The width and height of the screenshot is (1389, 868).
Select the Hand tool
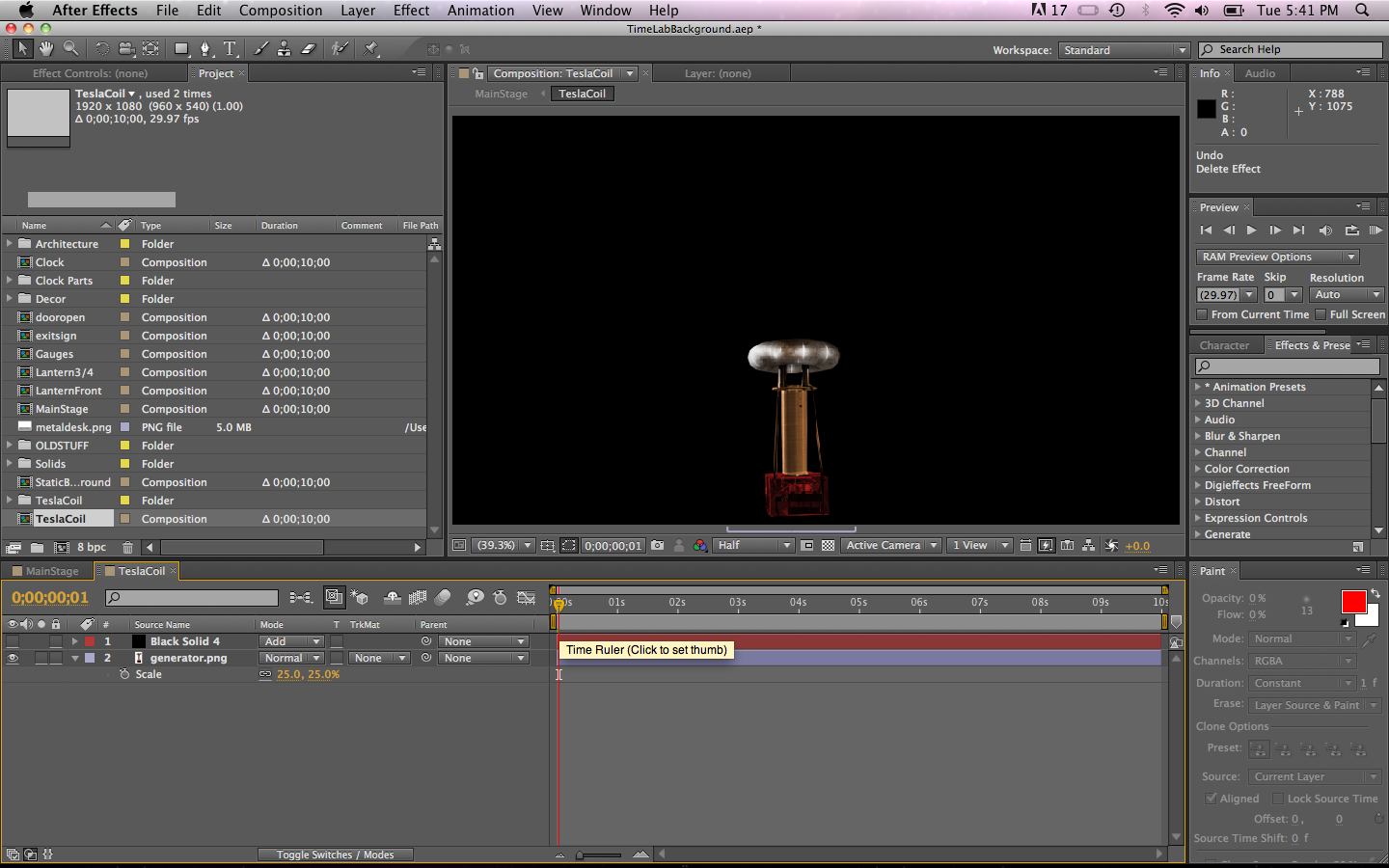tap(46, 48)
